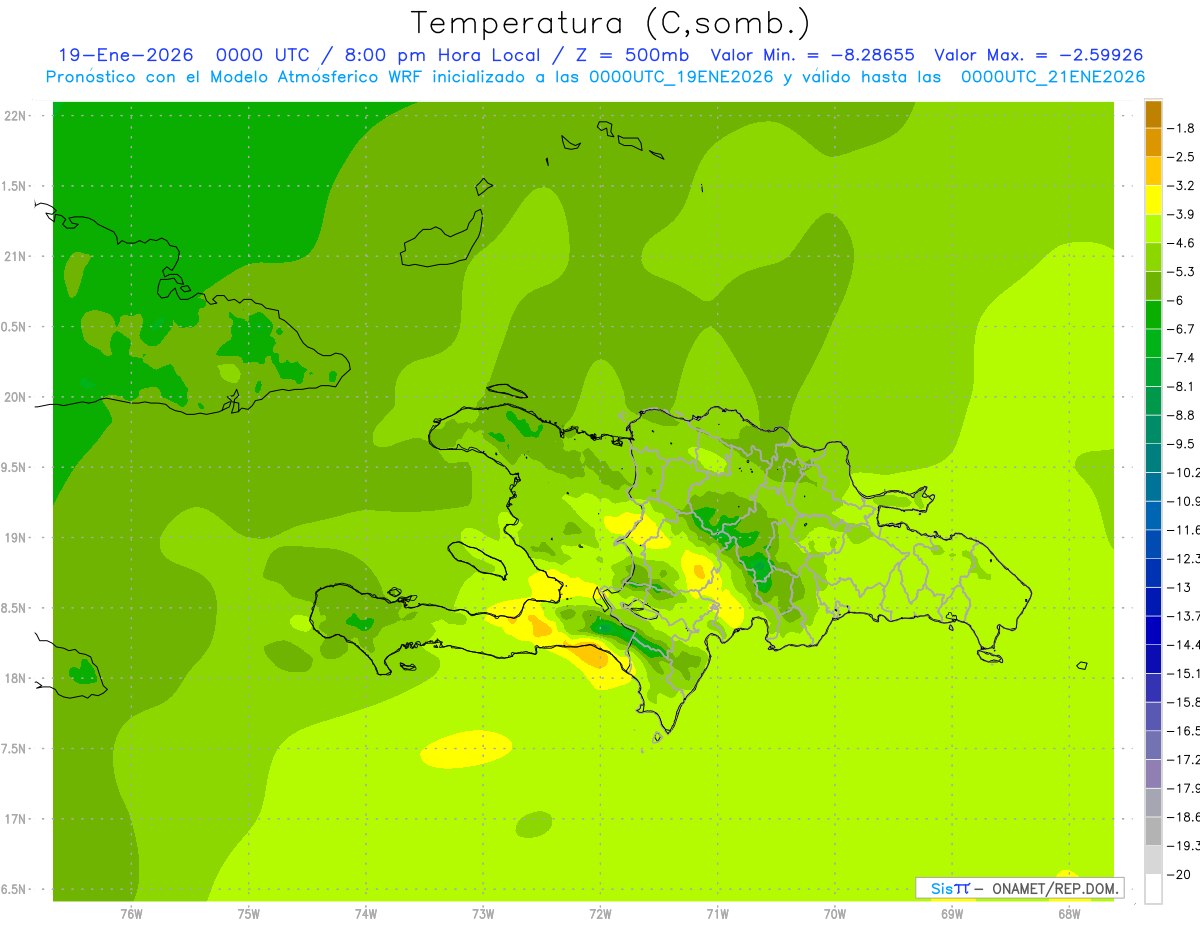1200x927 pixels.
Task: Pick the dark orange swatch above -1.8
Action: click(1153, 114)
